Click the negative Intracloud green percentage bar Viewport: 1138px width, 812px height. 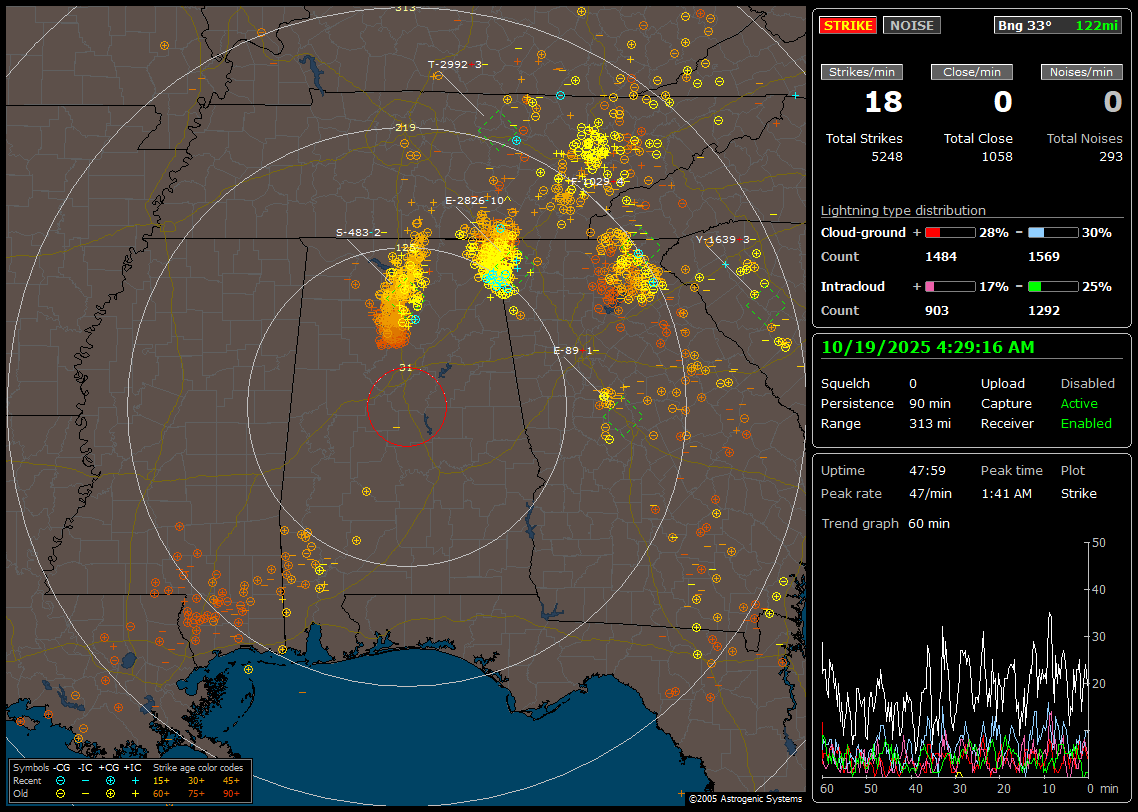point(1053,287)
